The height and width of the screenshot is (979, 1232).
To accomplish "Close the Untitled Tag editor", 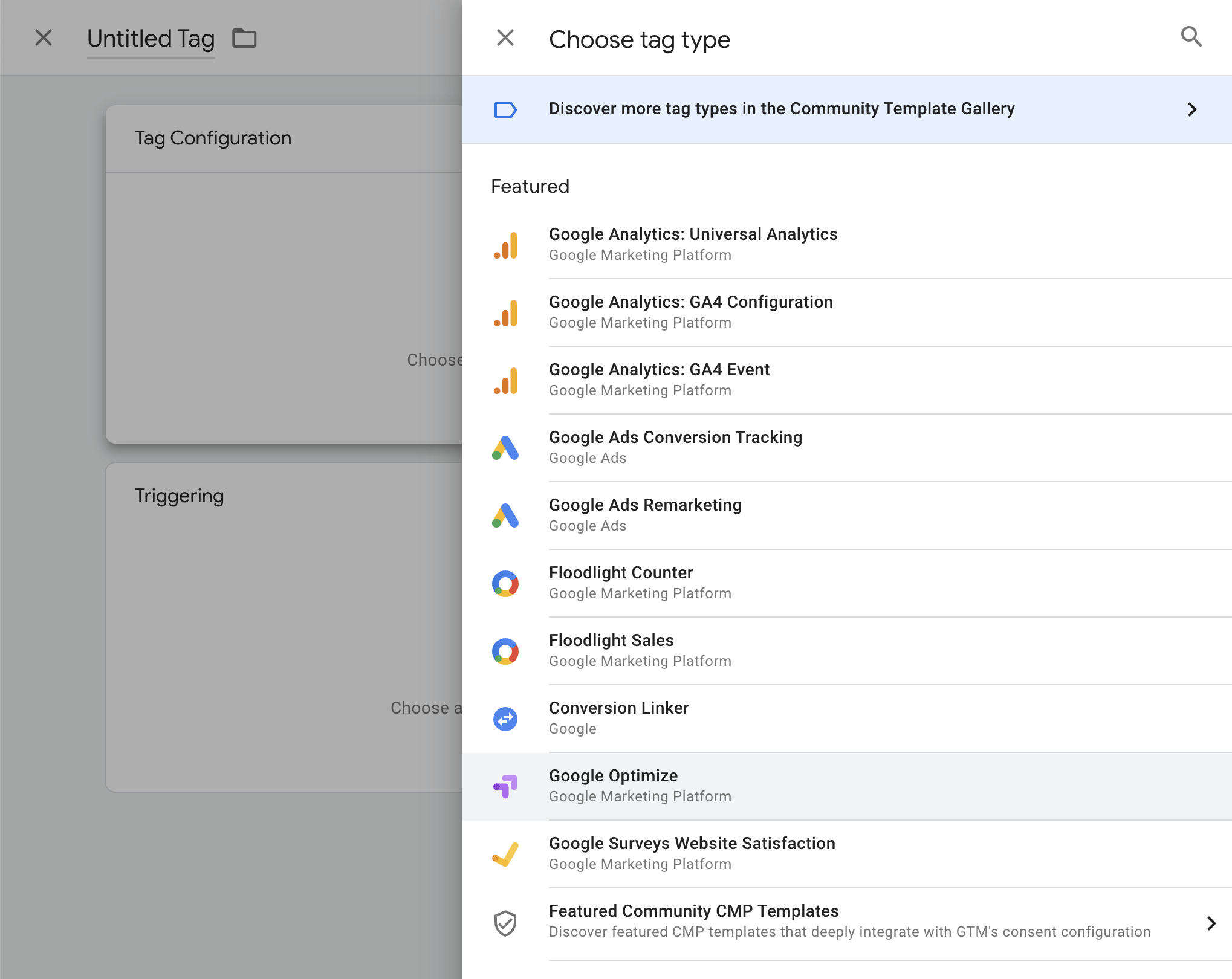I will tap(44, 37).
